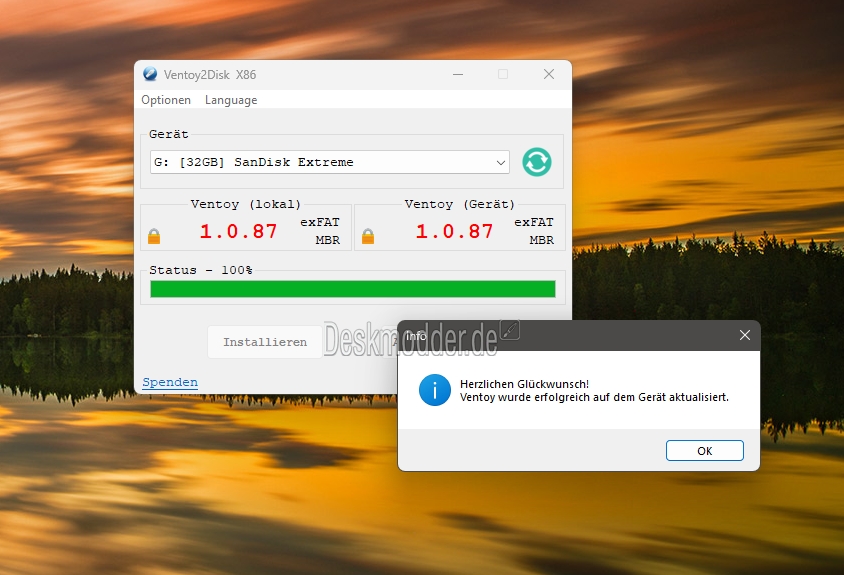Click the Gerät group label

[168, 134]
